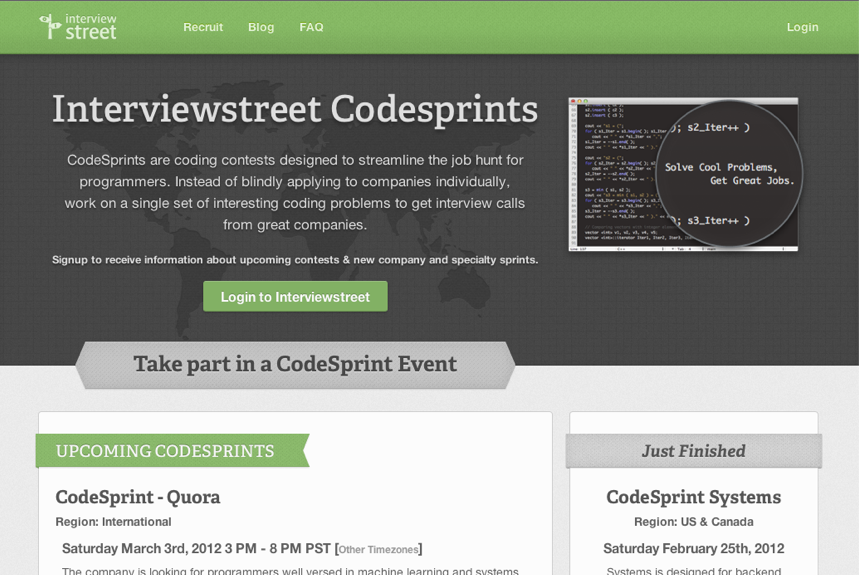Open the CodeSprint Systems event title

[x=693, y=497]
